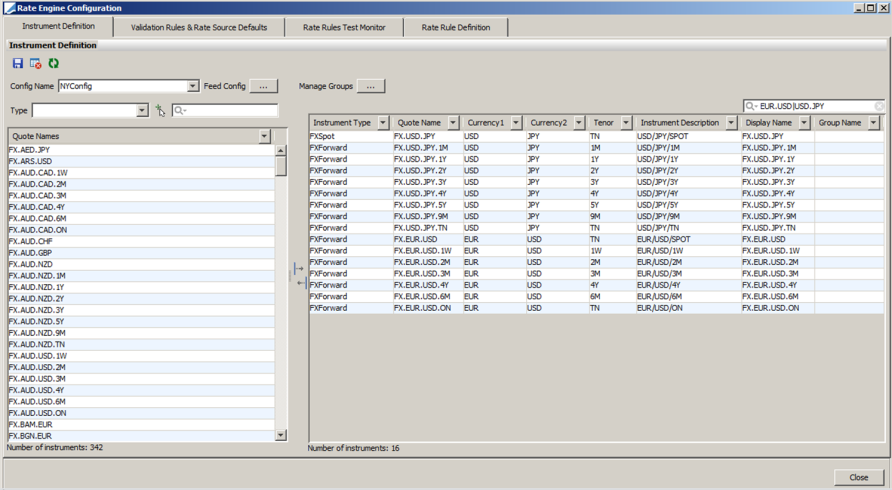Select FX.AUD.CHF in the quote list
Viewport: 892px width, 490px height.
click(141, 241)
